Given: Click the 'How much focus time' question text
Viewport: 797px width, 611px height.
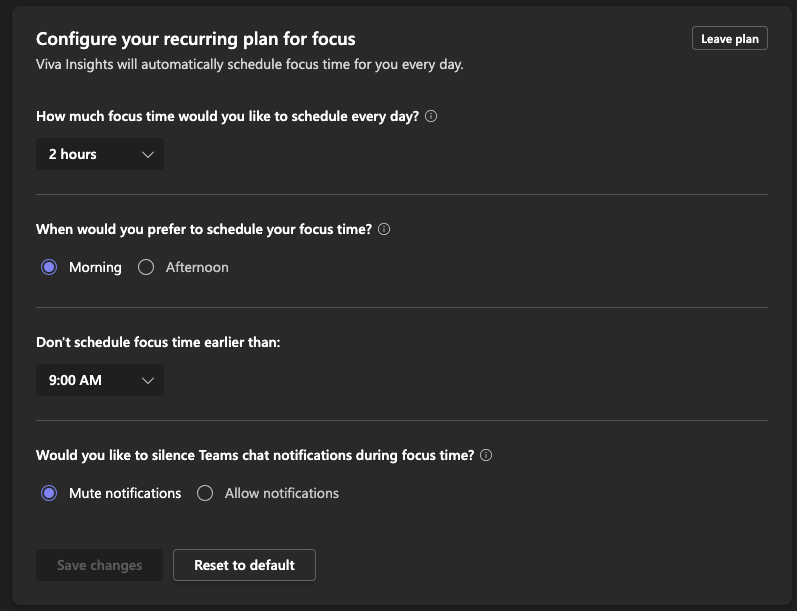Looking at the screenshot, I should 229,116.
